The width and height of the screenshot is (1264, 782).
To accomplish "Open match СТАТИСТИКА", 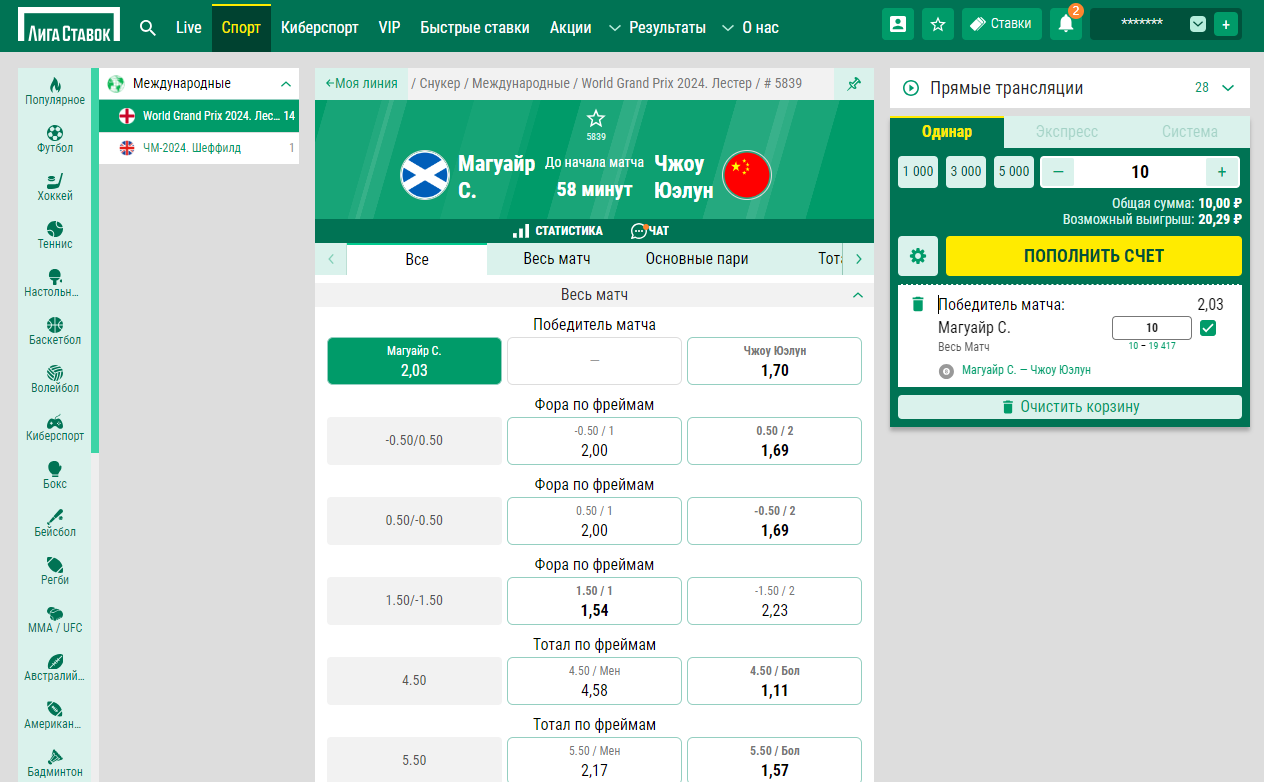I will tap(558, 231).
